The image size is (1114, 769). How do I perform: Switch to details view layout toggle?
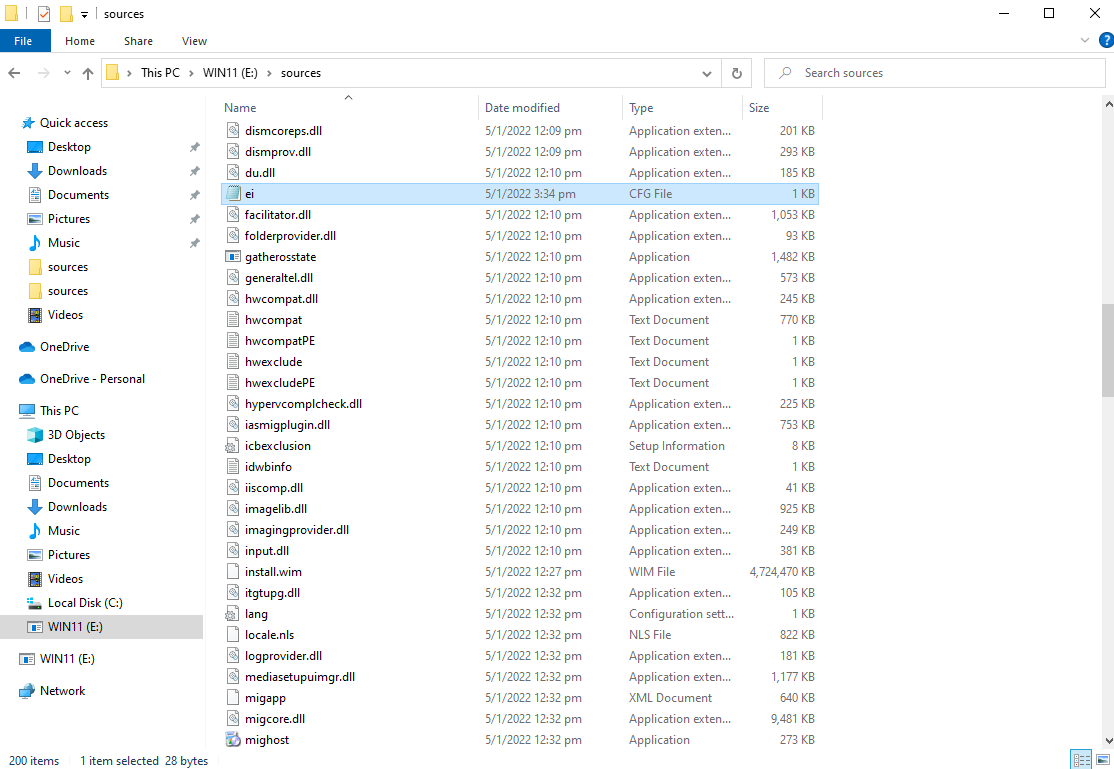1080,760
